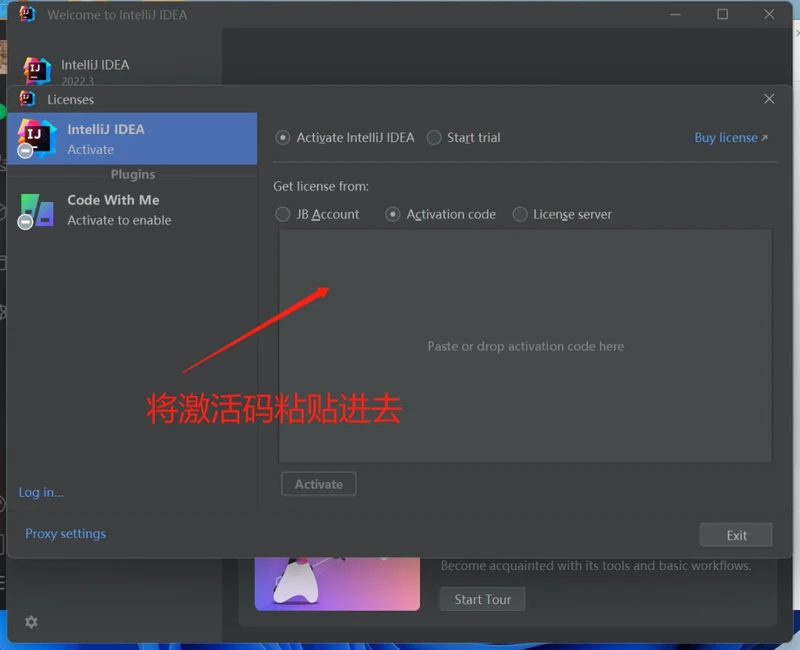Open the Buy license link

(x=731, y=138)
